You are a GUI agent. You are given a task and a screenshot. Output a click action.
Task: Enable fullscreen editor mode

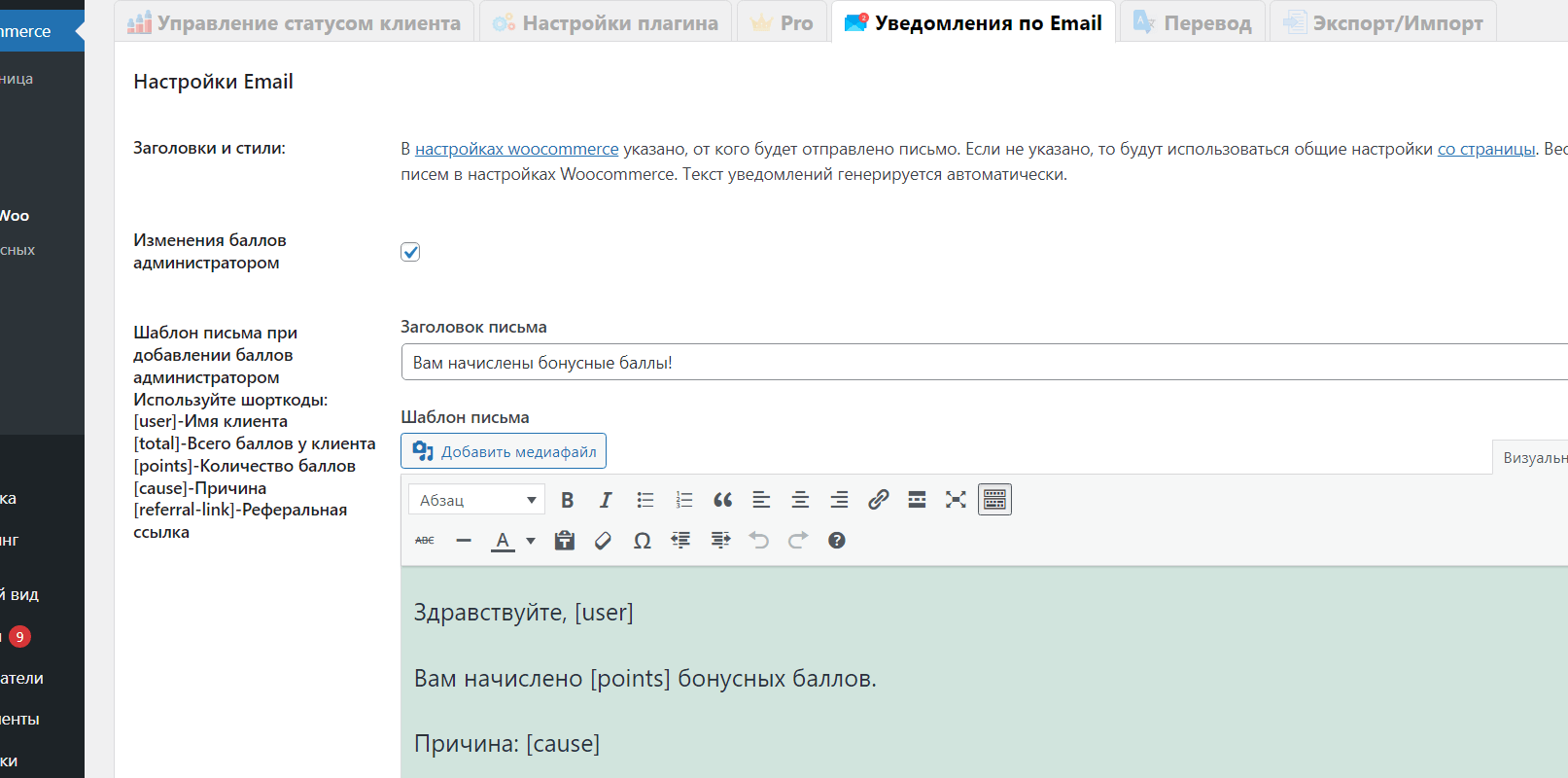coord(956,500)
